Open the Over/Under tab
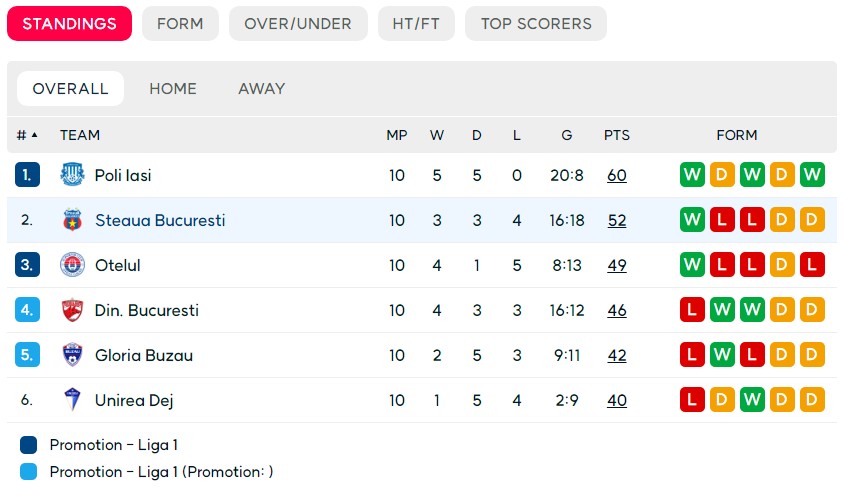Viewport: 844px width, 489px height. [x=298, y=24]
